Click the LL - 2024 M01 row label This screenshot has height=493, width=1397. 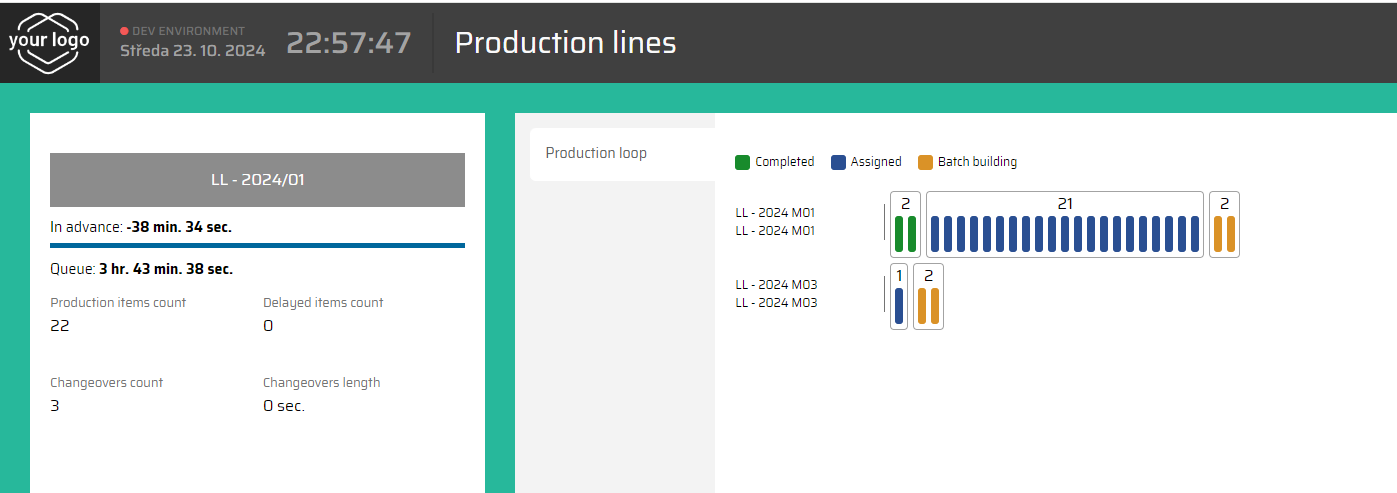click(775, 221)
